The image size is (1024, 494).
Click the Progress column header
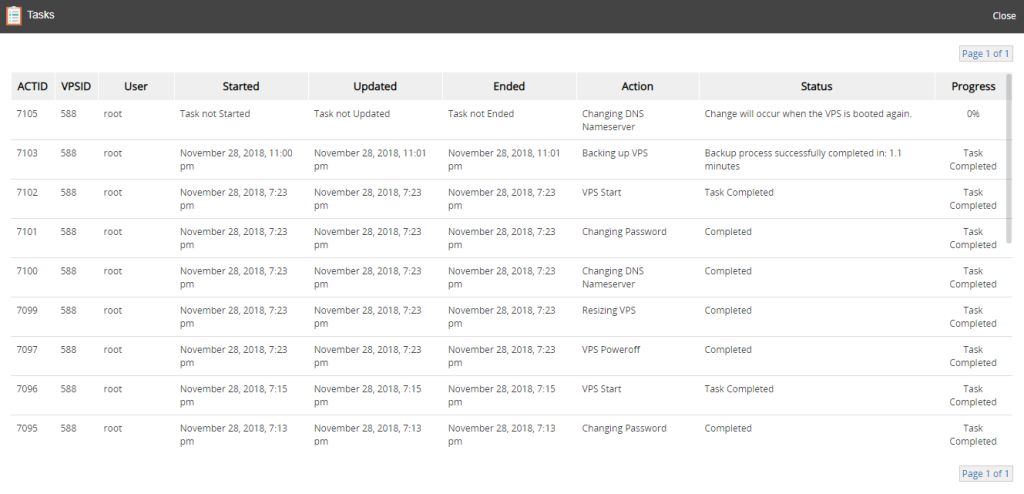point(973,86)
